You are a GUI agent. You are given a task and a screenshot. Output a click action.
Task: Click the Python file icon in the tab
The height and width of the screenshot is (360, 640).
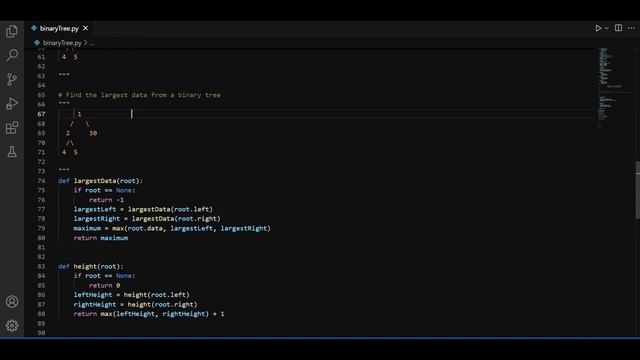pyautogui.click(x=34, y=28)
